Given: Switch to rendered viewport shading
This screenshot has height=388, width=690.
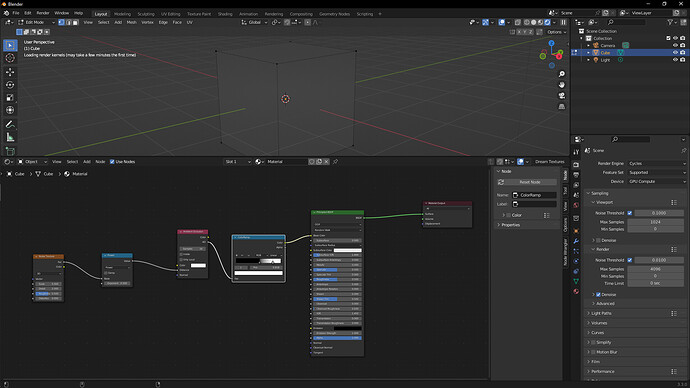Looking at the screenshot, I should click(547, 22).
